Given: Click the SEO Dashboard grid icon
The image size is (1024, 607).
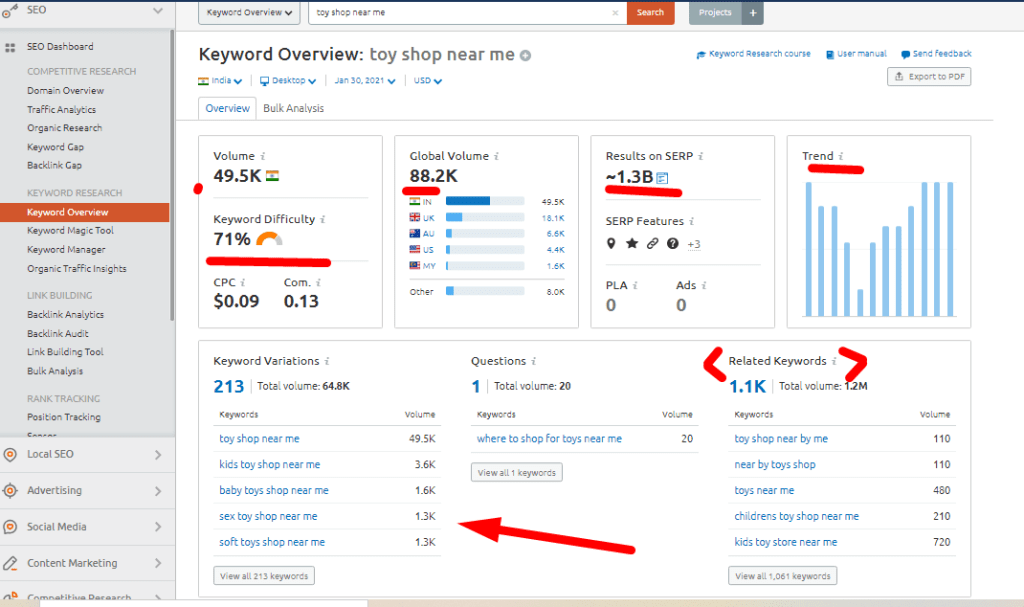Looking at the screenshot, I should click(10, 47).
